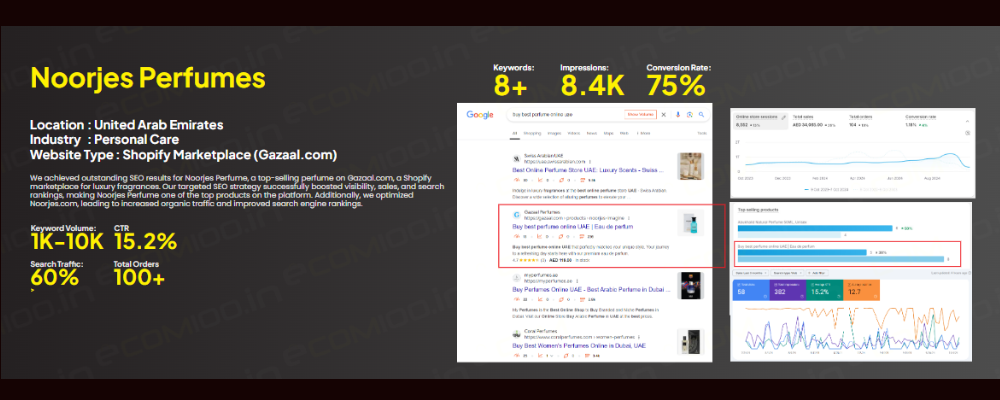Click the Swiss Arabian UAE site favicon
This screenshot has width=1000, height=400.
[516, 157]
